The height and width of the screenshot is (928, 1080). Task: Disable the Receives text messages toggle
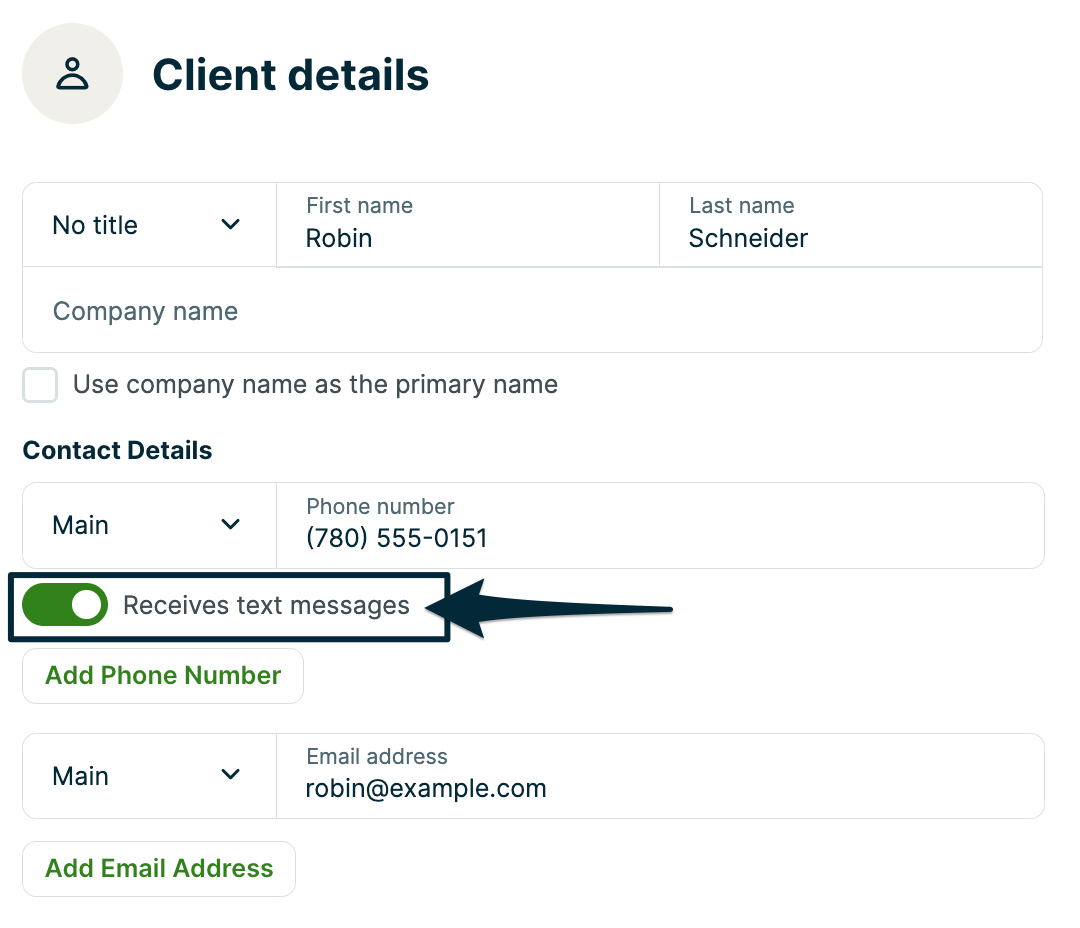[x=65, y=605]
